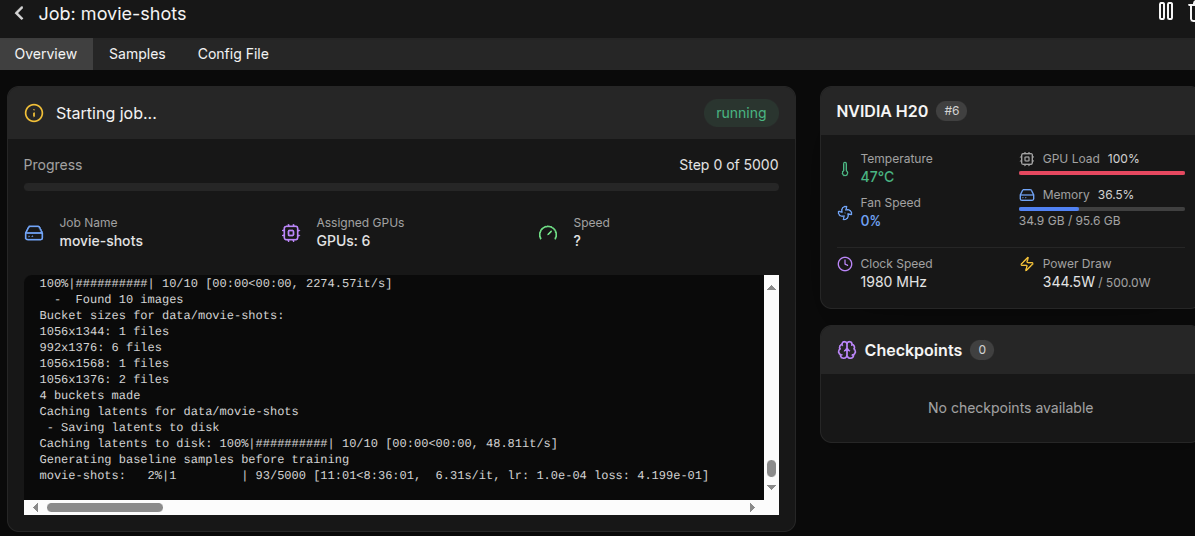The width and height of the screenshot is (1195, 536).
Task: Click the Temperature thermometer icon
Action: pos(844,169)
